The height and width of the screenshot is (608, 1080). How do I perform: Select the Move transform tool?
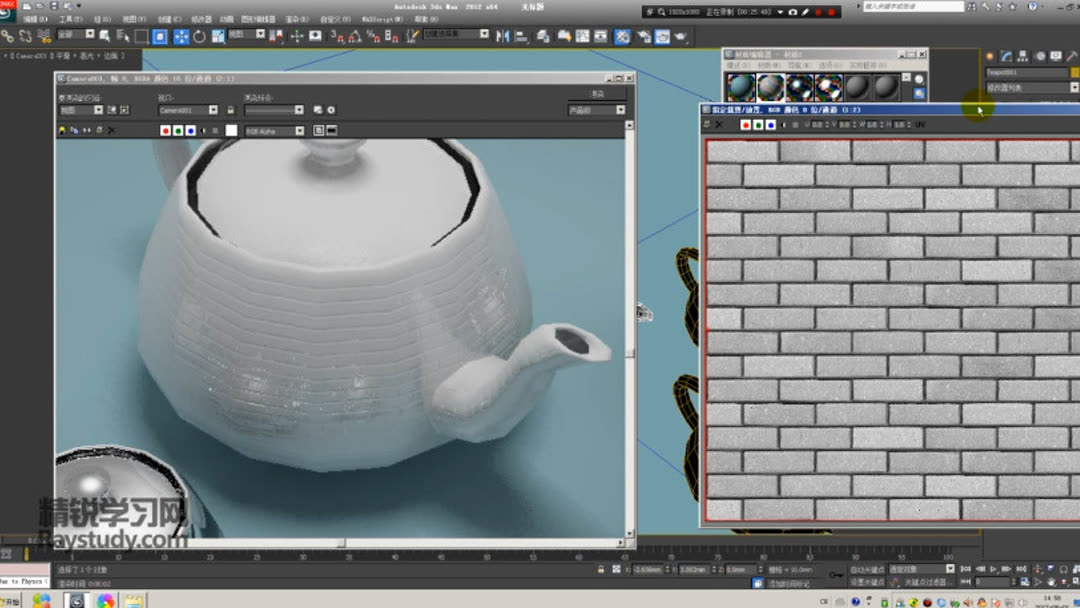[181, 36]
